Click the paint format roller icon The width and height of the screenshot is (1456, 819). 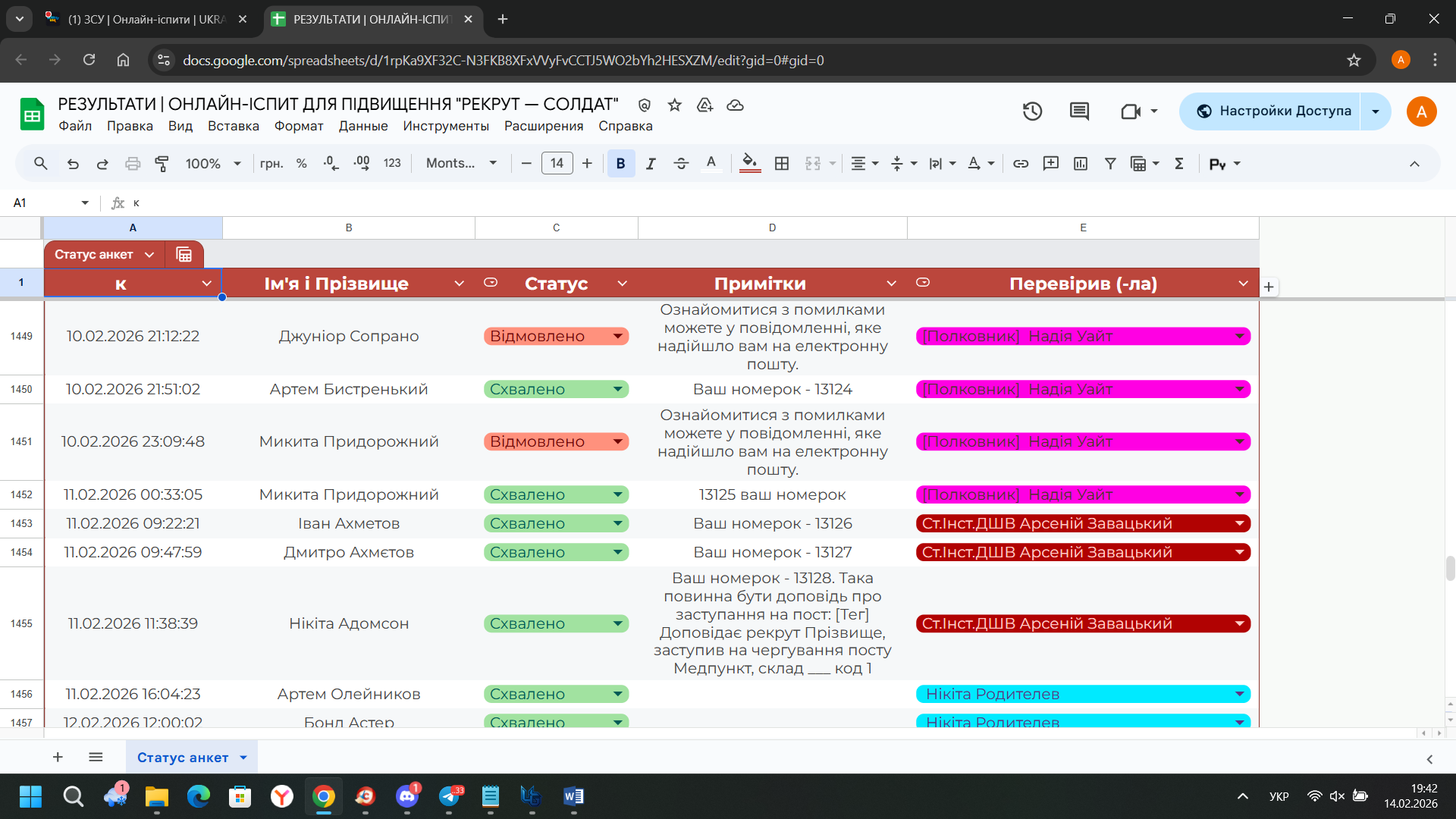(162, 163)
